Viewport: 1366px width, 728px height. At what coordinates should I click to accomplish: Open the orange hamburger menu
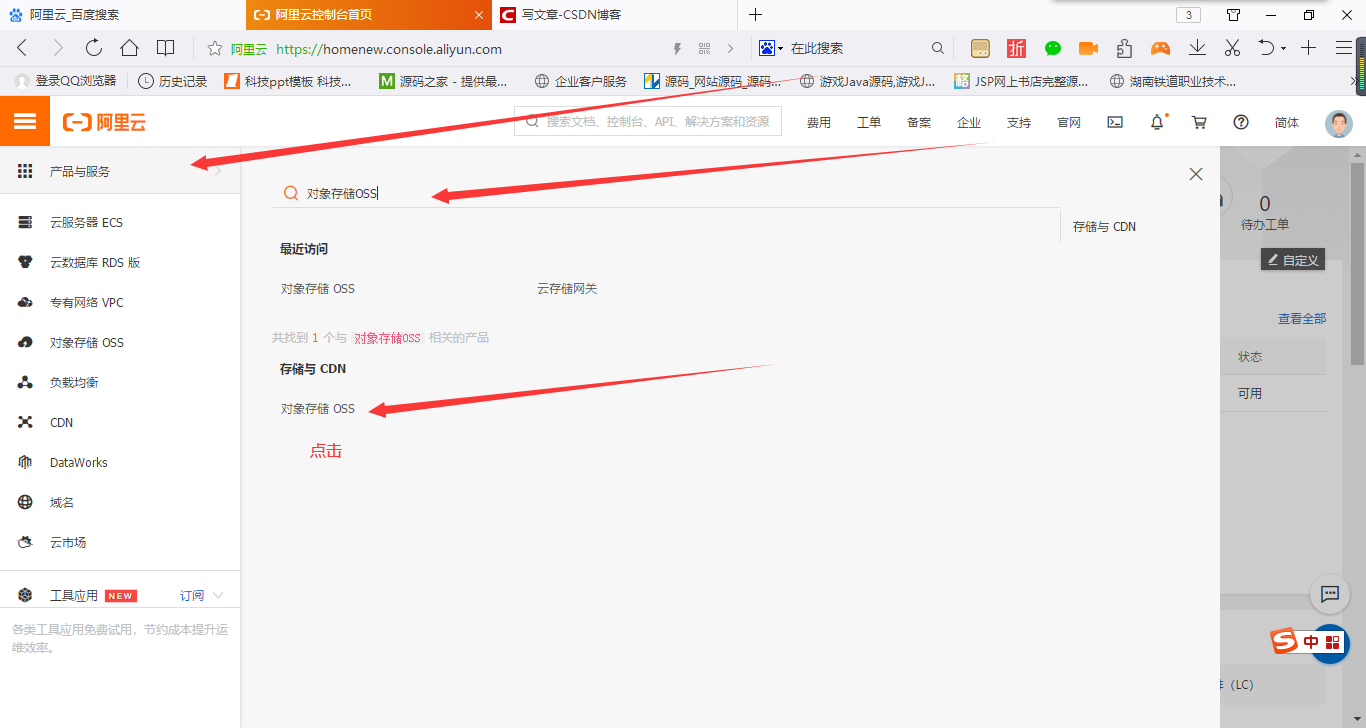(x=24, y=120)
